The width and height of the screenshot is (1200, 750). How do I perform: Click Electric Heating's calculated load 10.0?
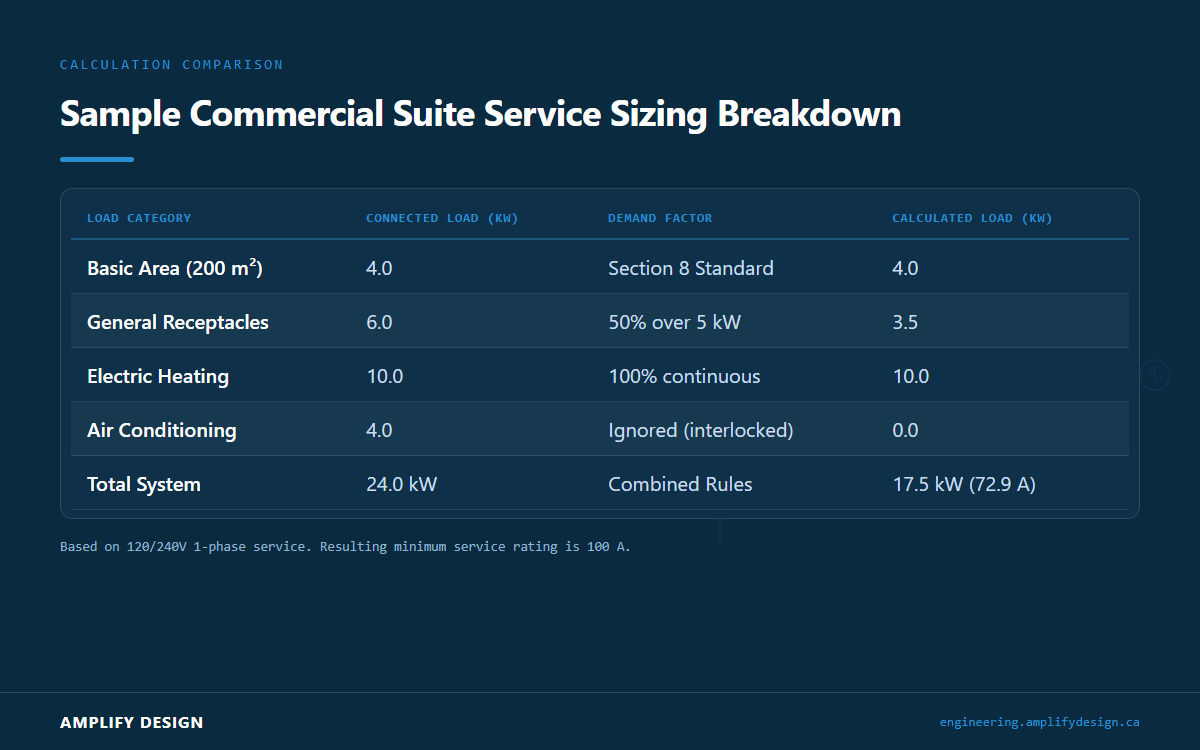(x=911, y=376)
